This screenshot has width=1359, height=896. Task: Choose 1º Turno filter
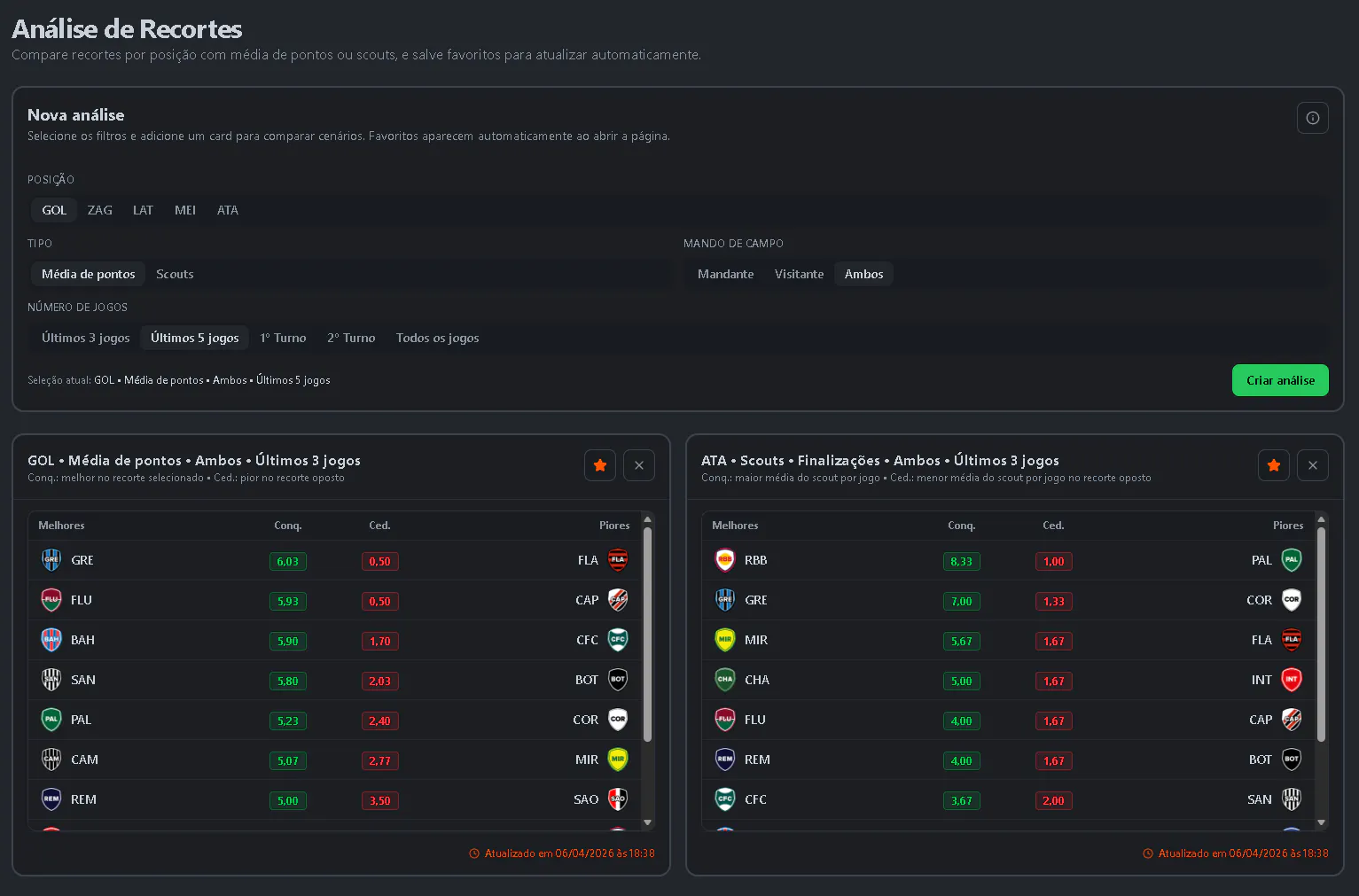[283, 338]
